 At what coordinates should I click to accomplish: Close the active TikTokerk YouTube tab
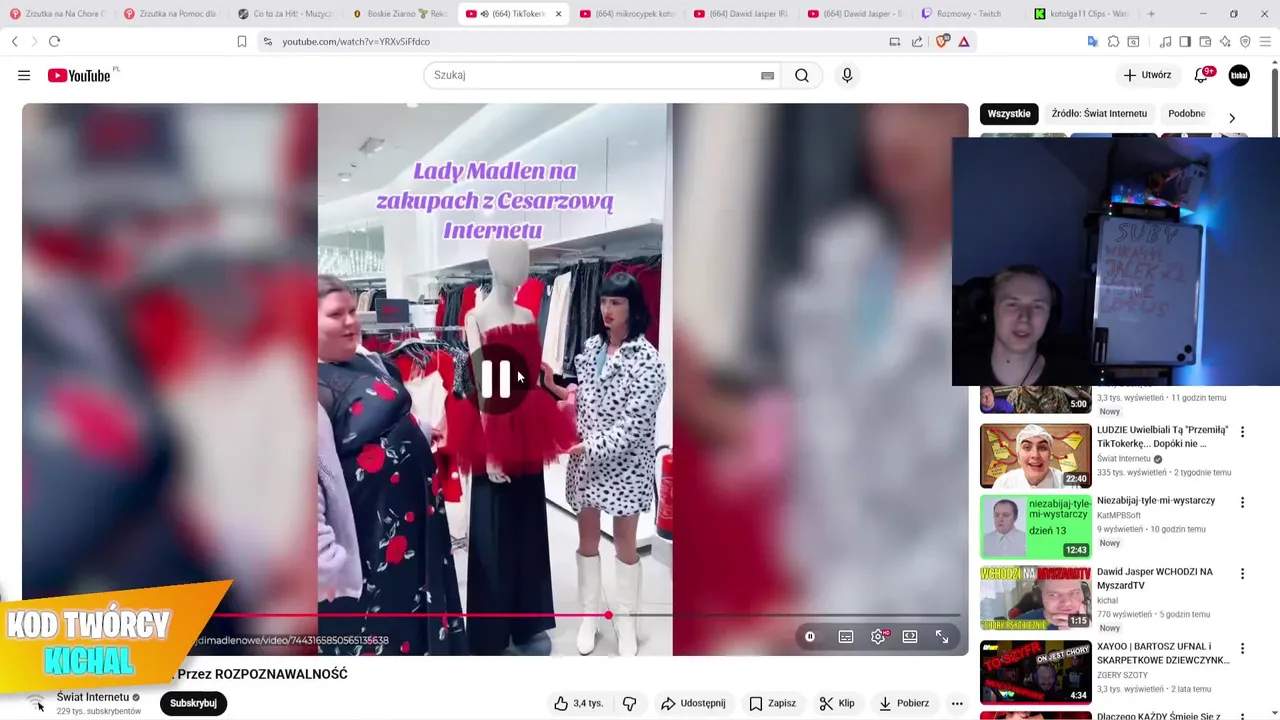(558, 14)
